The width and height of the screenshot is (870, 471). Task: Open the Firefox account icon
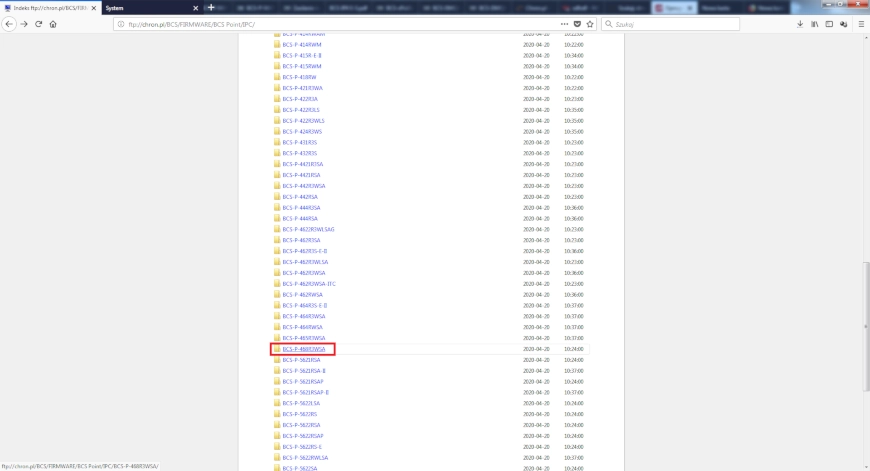[843, 24]
